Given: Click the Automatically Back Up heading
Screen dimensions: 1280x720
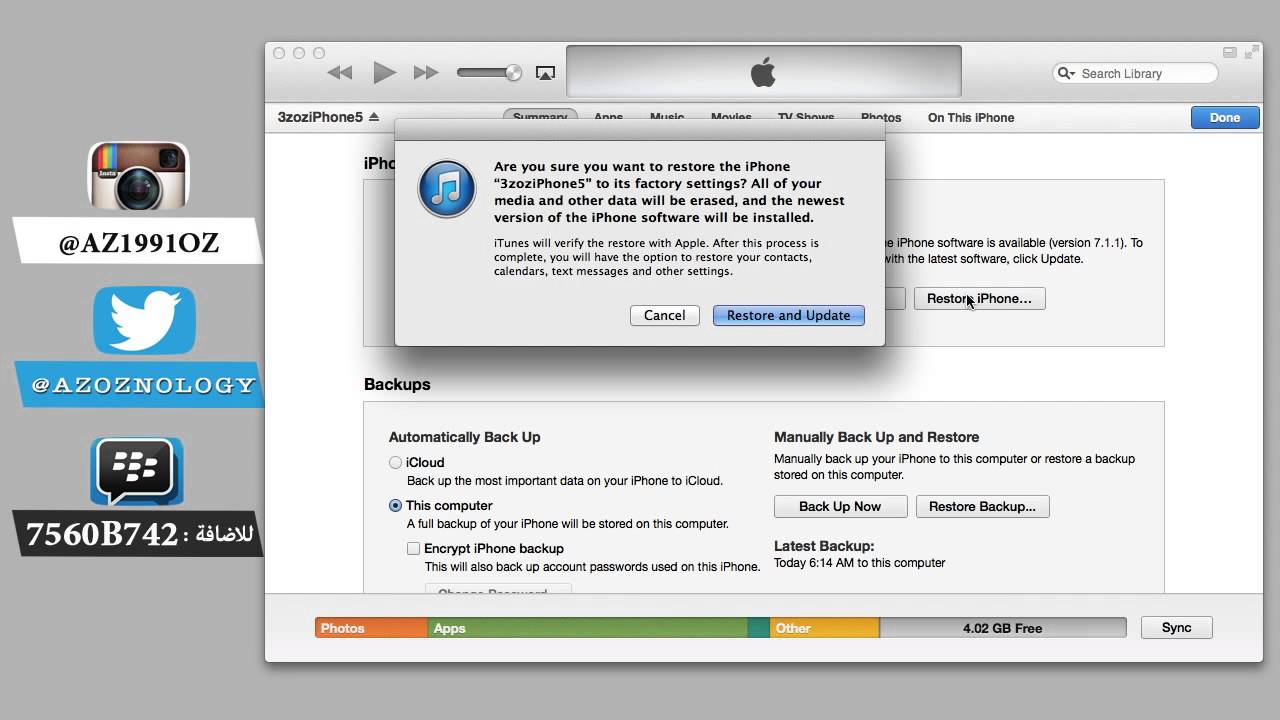Looking at the screenshot, I should click(464, 437).
